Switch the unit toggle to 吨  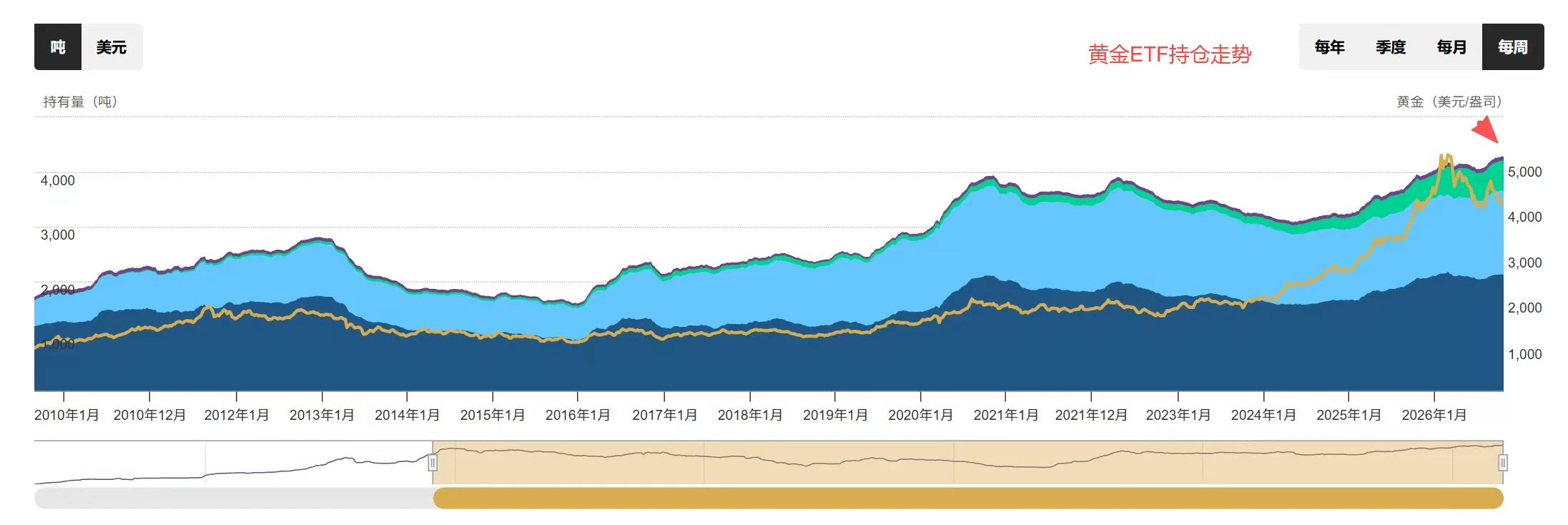(58, 47)
